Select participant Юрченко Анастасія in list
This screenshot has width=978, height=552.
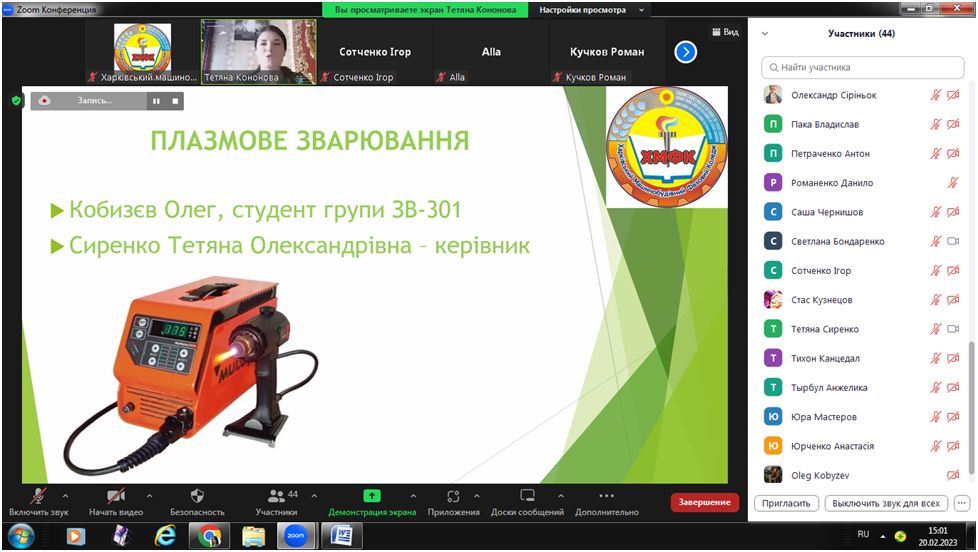(862, 446)
